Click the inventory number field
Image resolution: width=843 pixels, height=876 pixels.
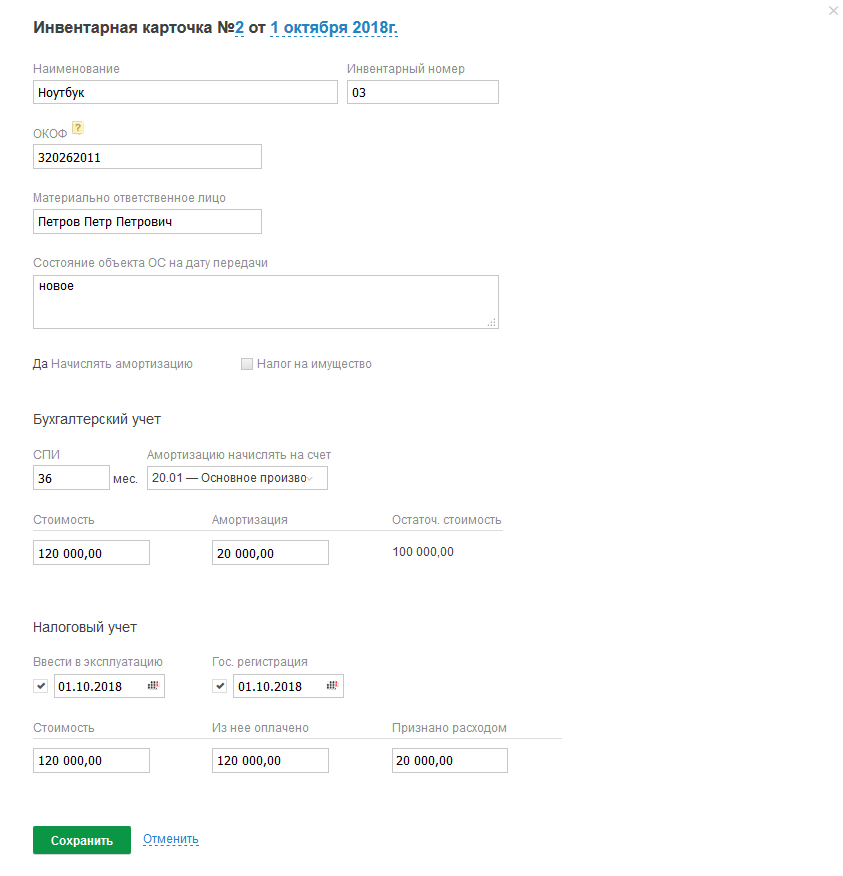click(x=422, y=92)
